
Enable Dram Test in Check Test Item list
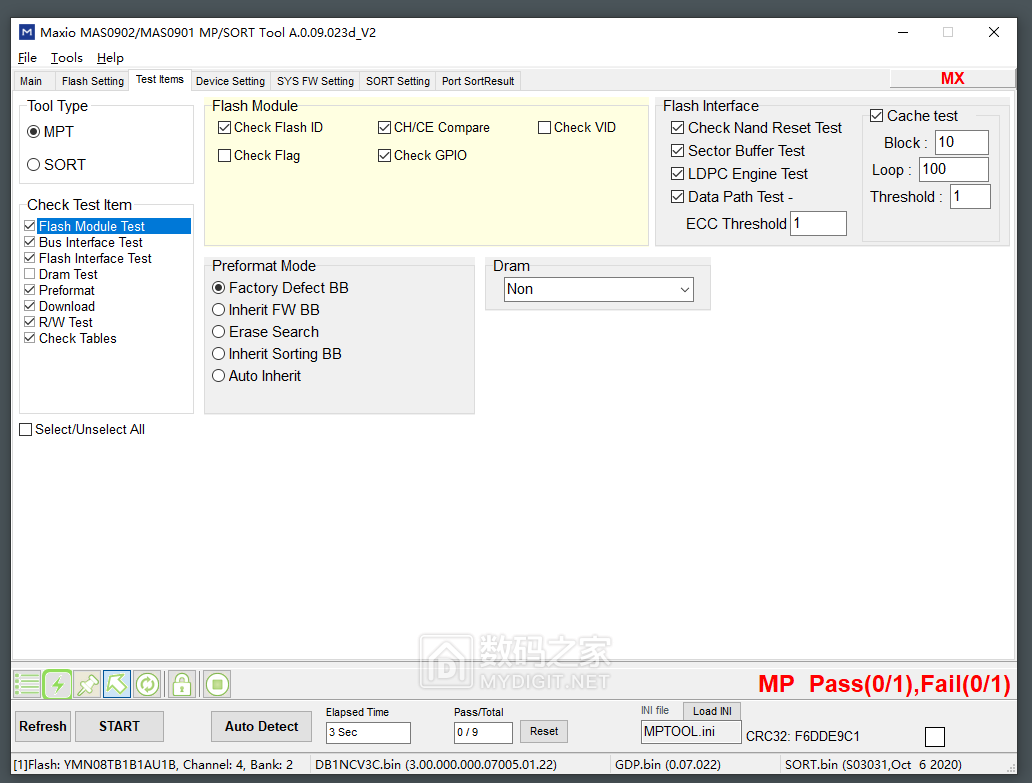pyautogui.click(x=30, y=274)
